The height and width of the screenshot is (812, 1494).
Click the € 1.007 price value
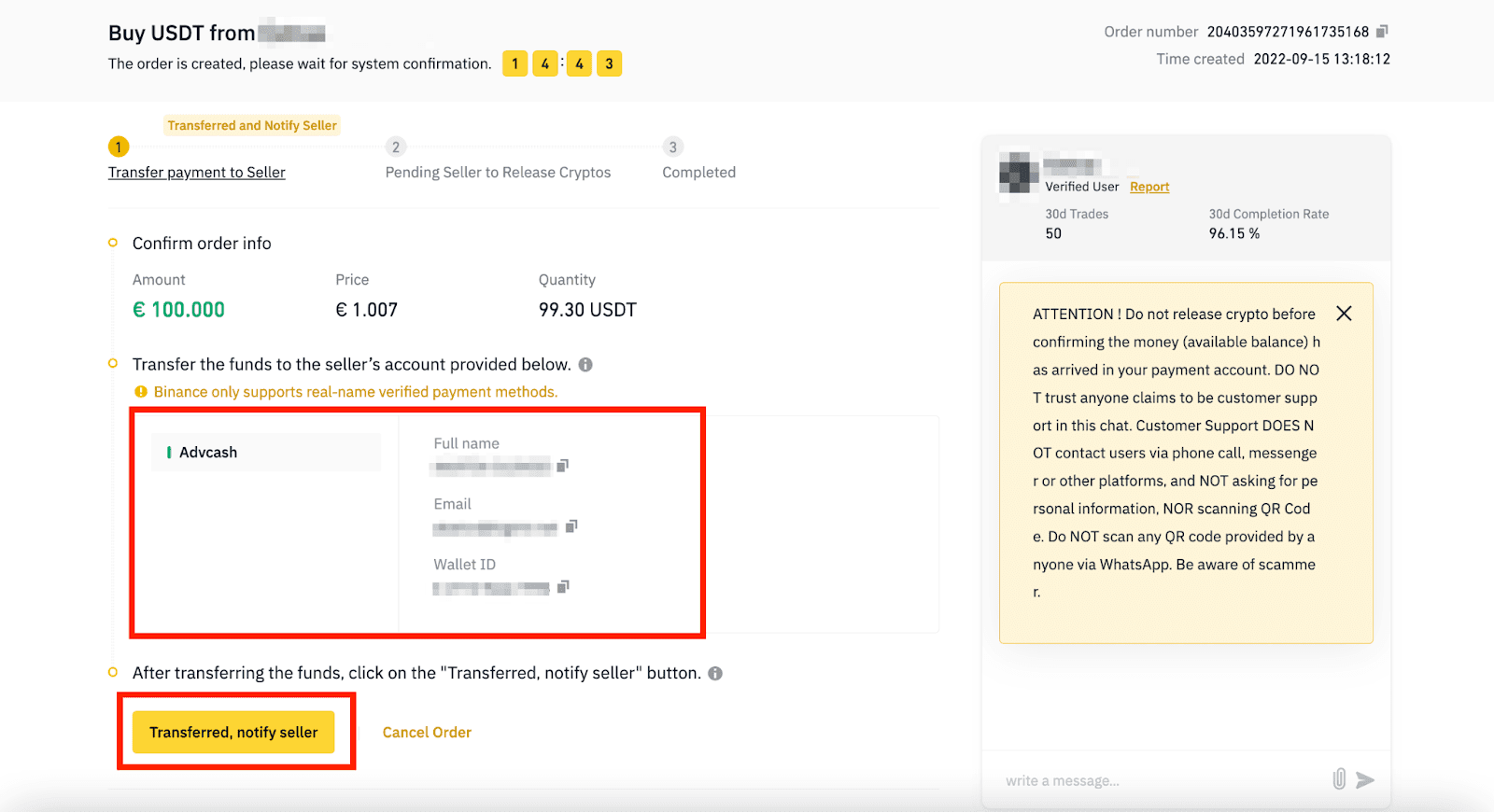point(367,310)
